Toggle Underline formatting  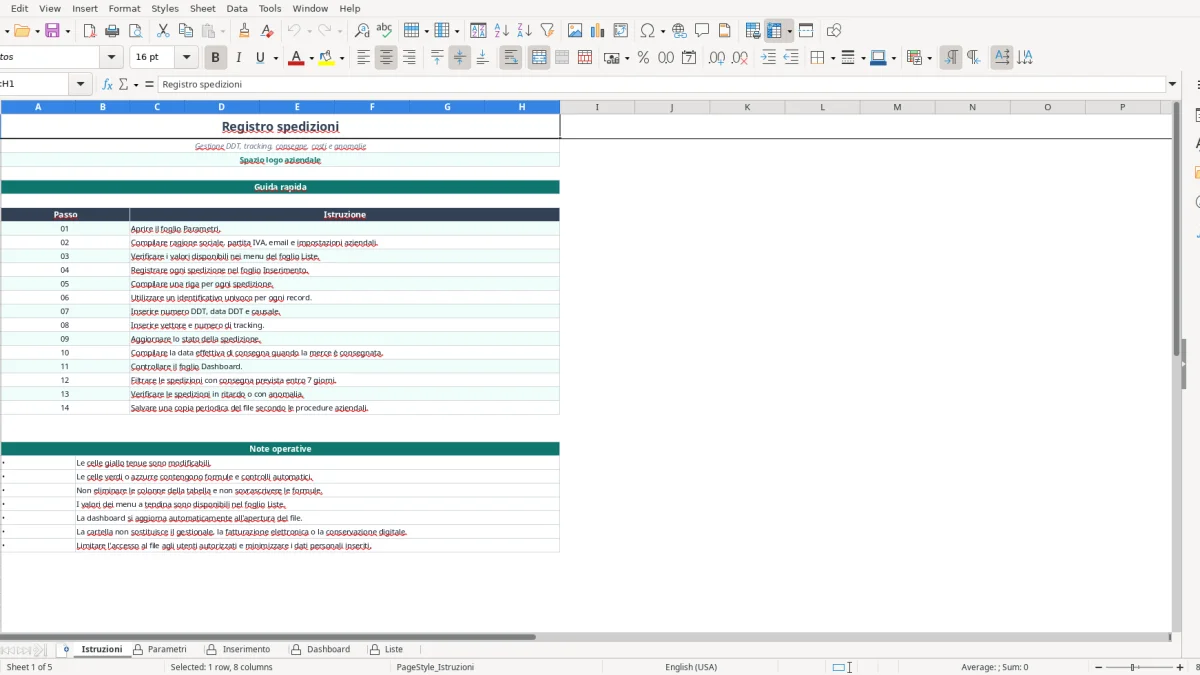pyautogui.click(x=261, y=58)
